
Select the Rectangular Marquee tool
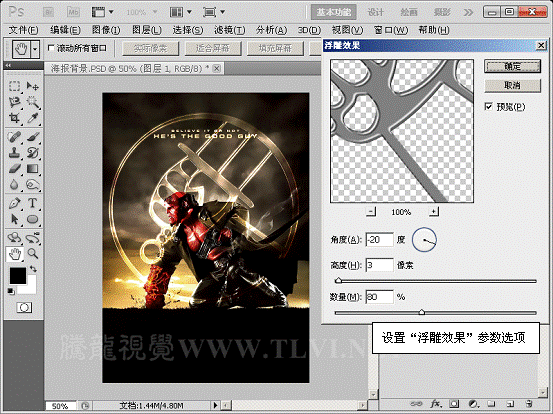click(14, 86)
